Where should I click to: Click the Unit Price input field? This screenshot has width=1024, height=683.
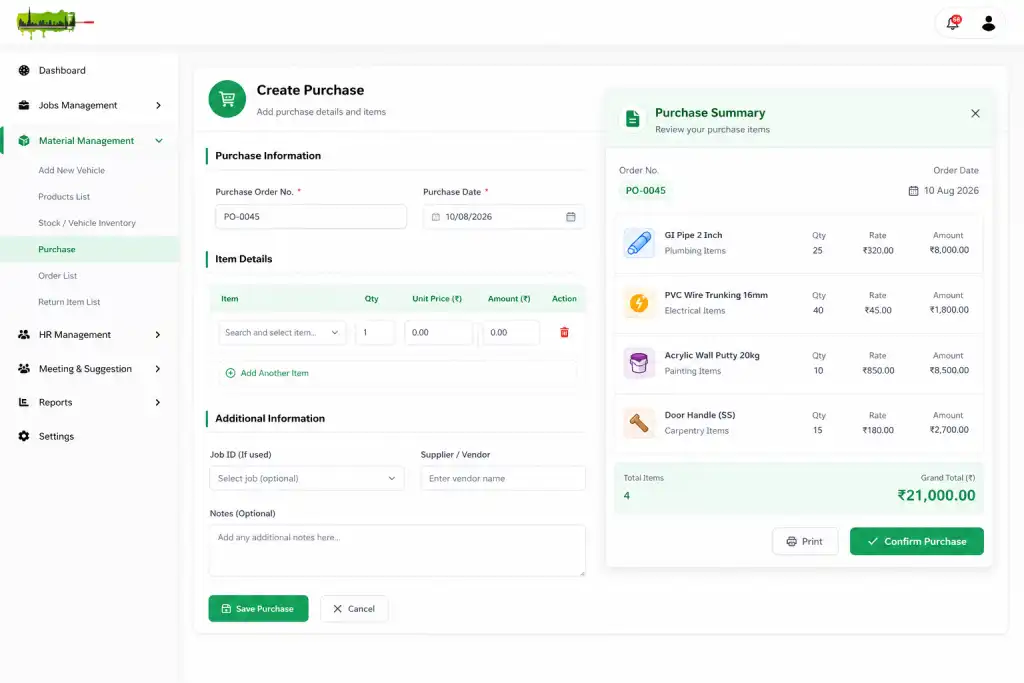438,332
